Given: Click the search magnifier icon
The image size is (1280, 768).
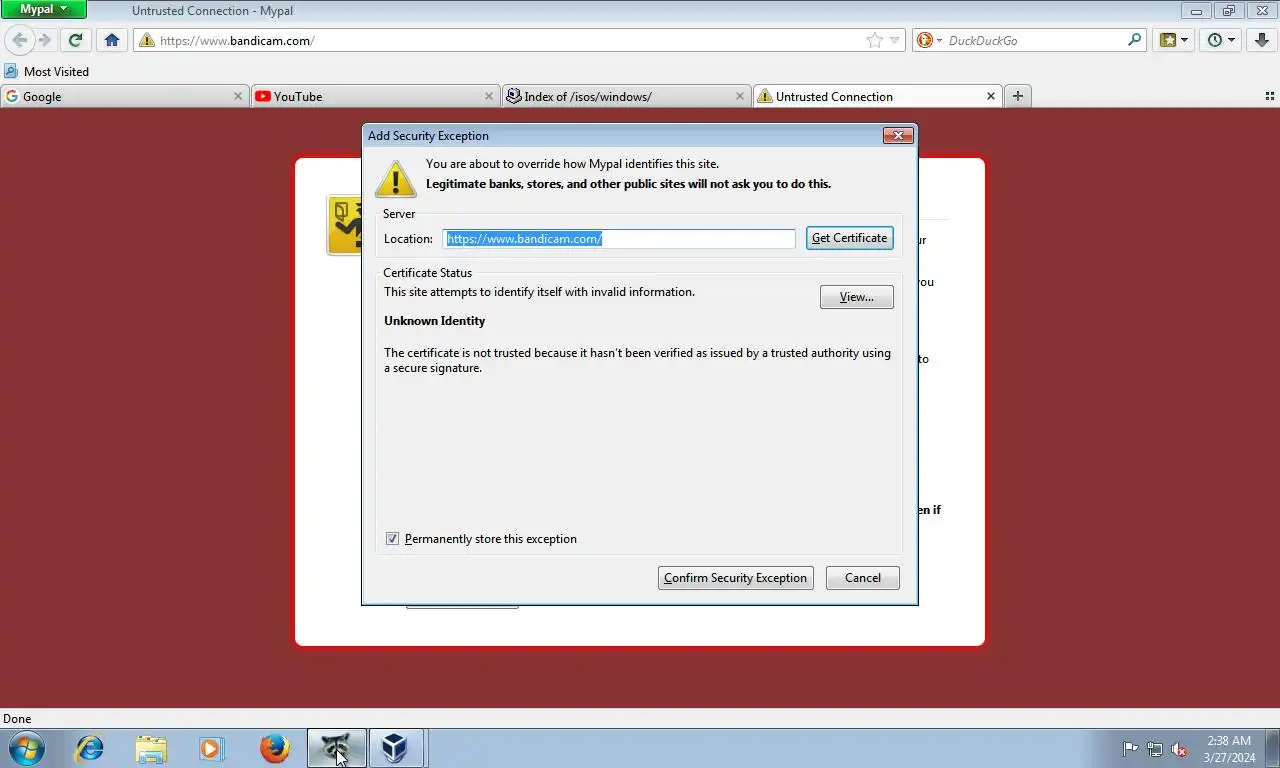Looking at the screenshot, I should (1134, 40).
